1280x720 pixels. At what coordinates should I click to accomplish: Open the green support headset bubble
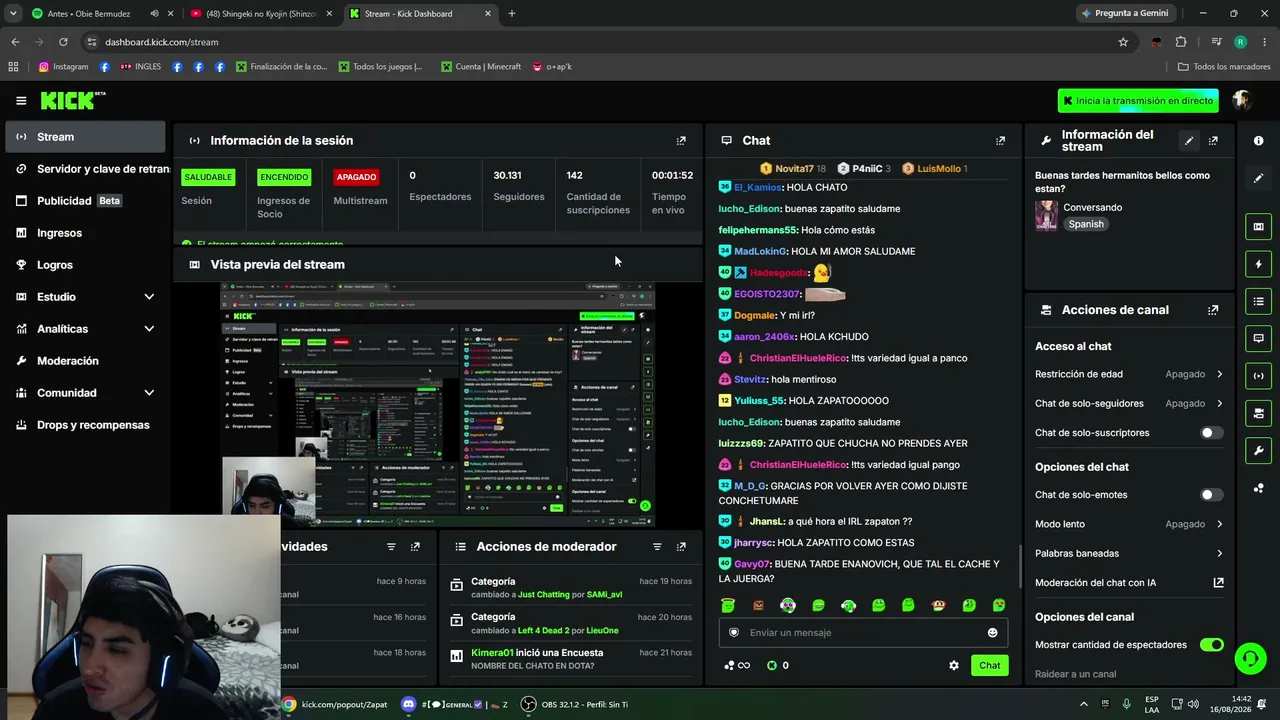pos(1250,658)
